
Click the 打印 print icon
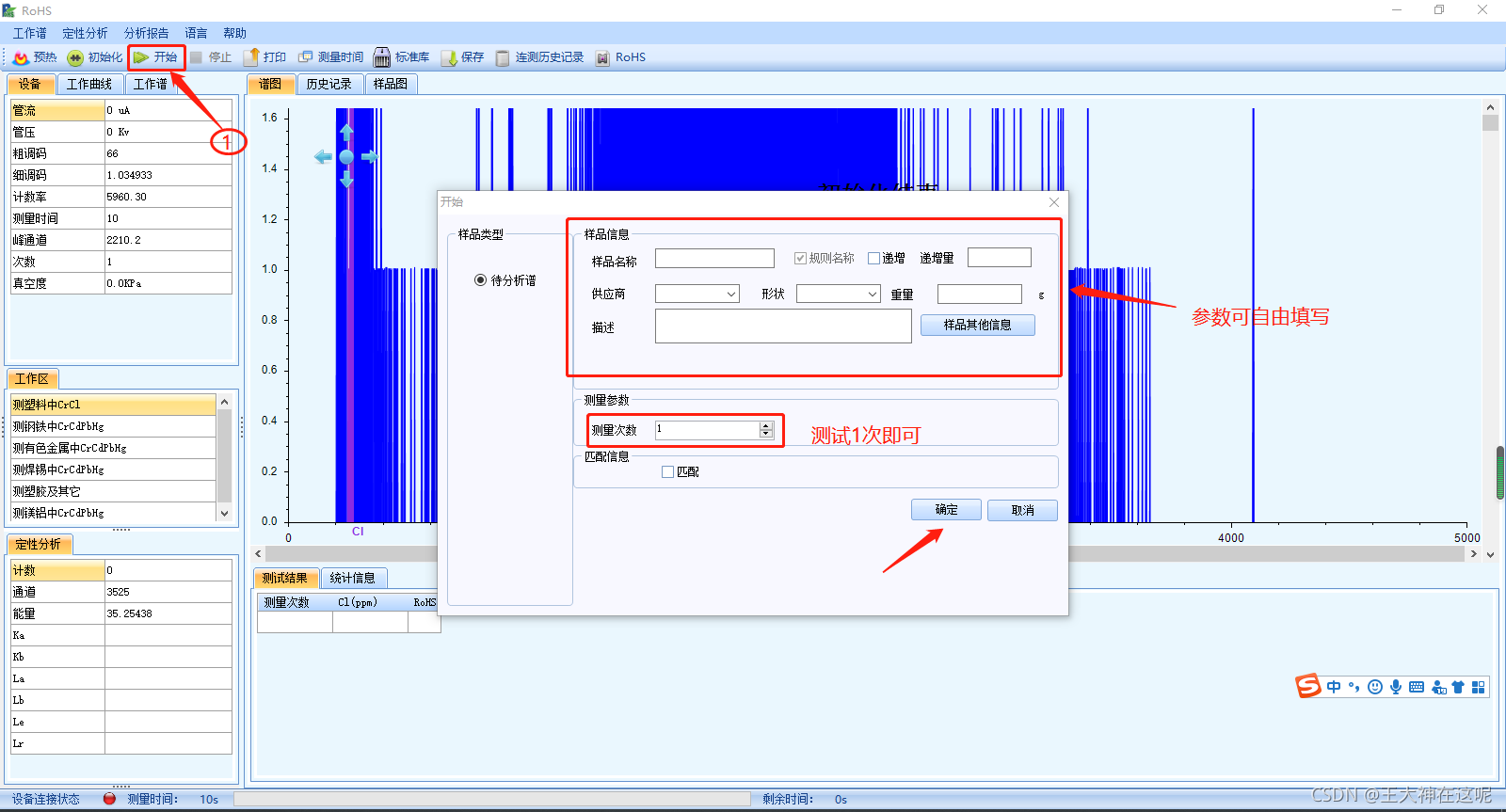coord(251,57)
